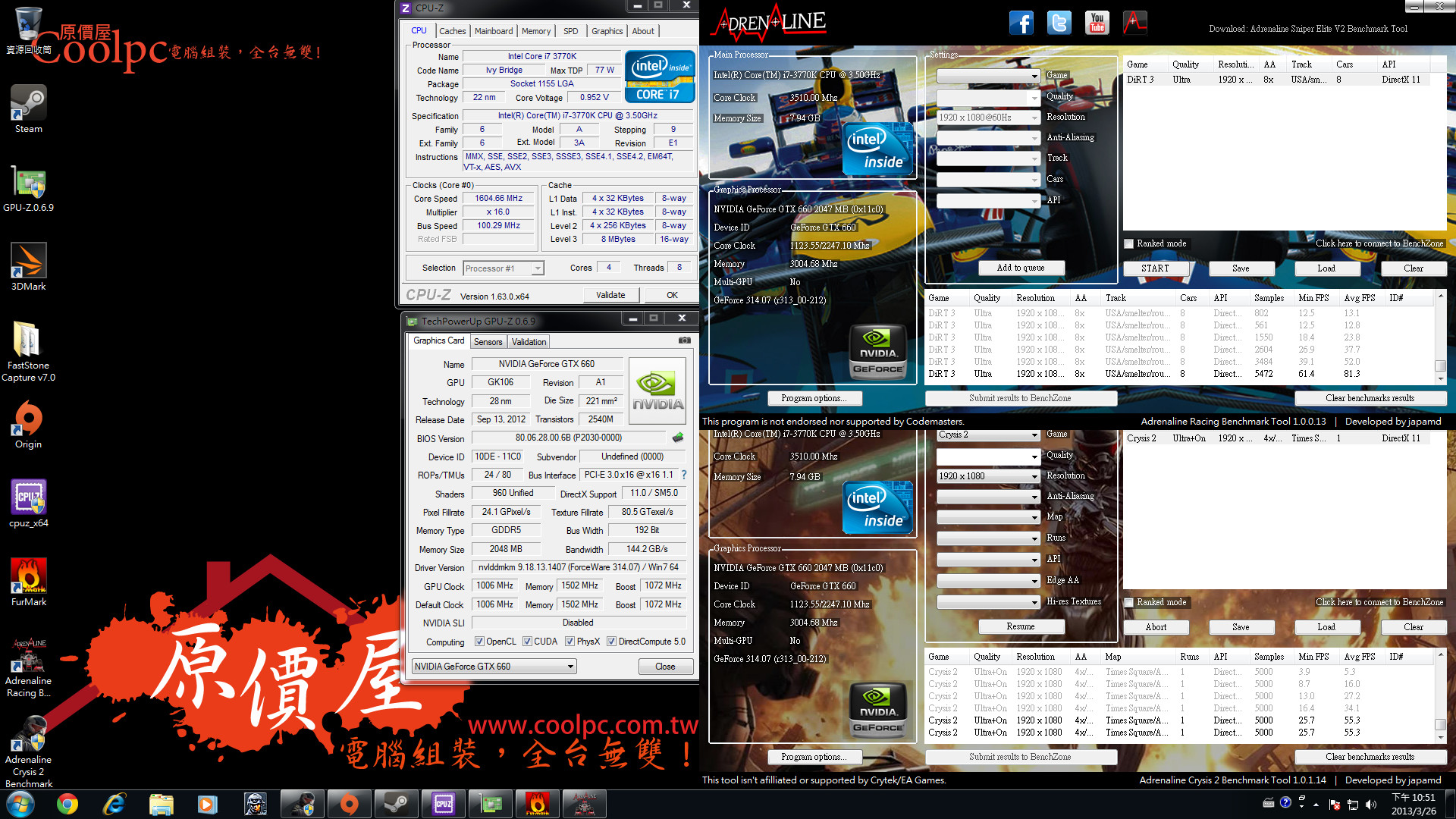
Task: Click the Abort button in Crysis 2 tool
Action: click(1156, 627)
